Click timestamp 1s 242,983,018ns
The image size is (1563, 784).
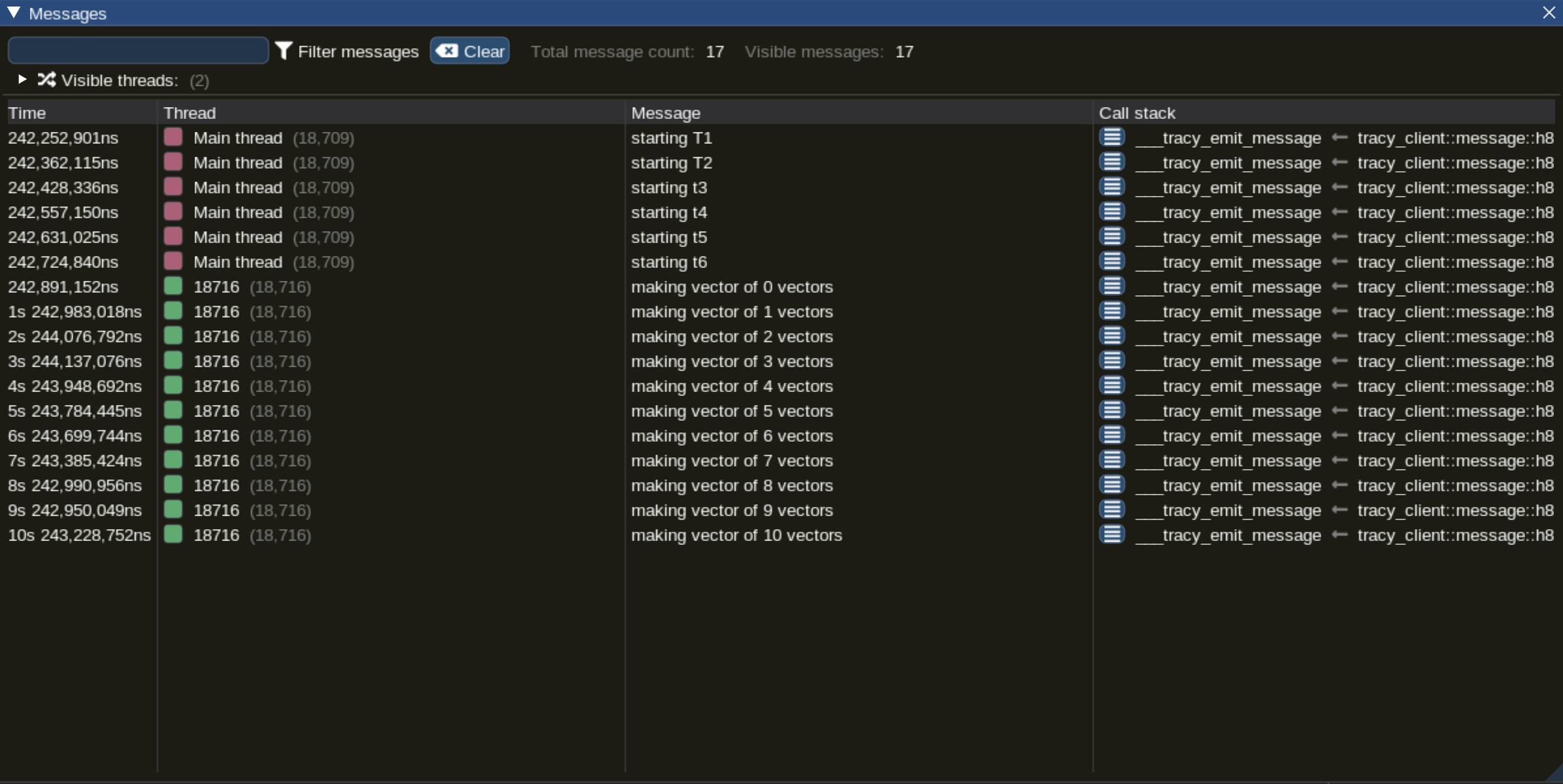click(74, 312)
